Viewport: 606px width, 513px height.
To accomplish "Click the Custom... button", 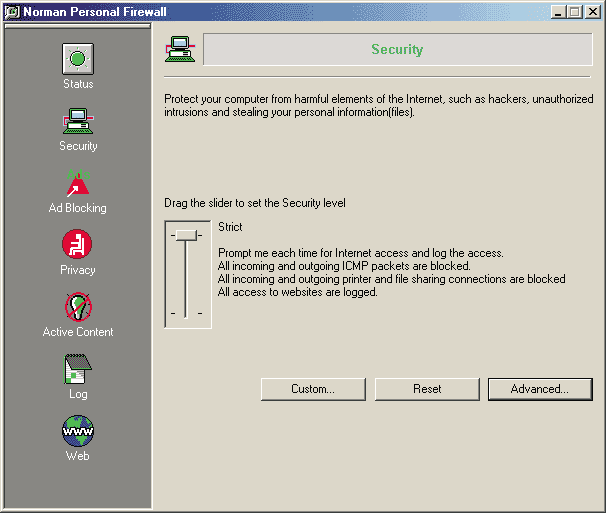I will (x=313, y=389).
